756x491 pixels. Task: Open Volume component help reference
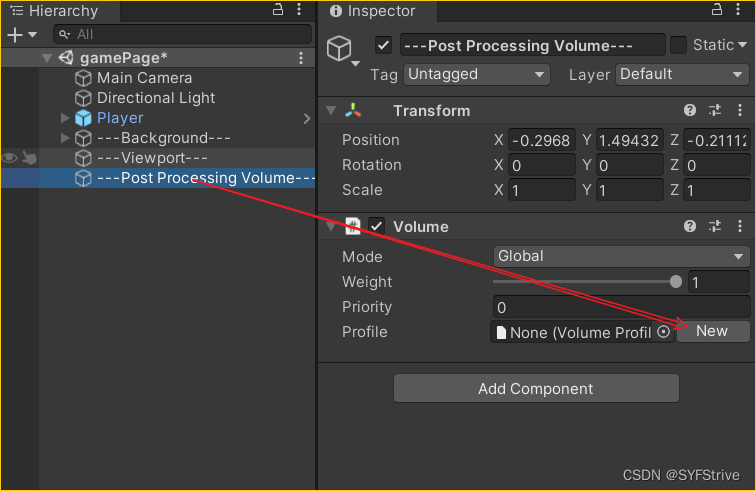(690, 226)
